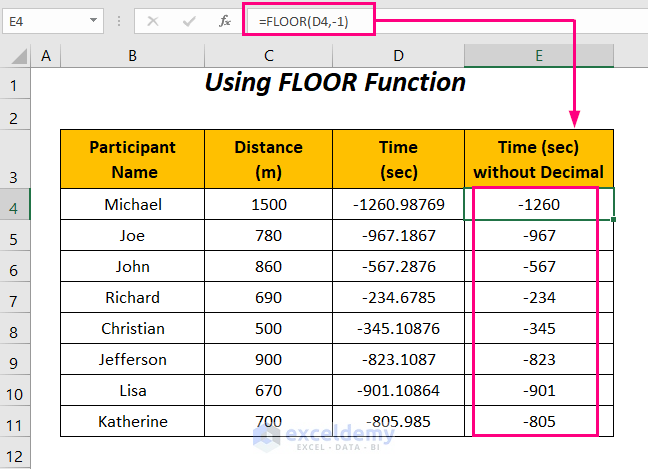Click the time cell -823.1087
648x469 pixels.
coord(398,359)
